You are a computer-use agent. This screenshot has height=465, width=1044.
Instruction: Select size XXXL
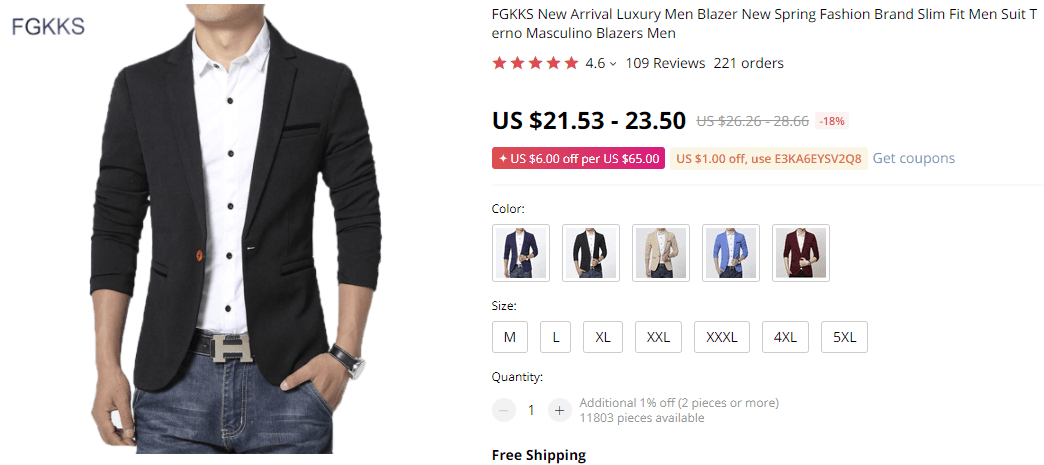click(x=722, y=337)
